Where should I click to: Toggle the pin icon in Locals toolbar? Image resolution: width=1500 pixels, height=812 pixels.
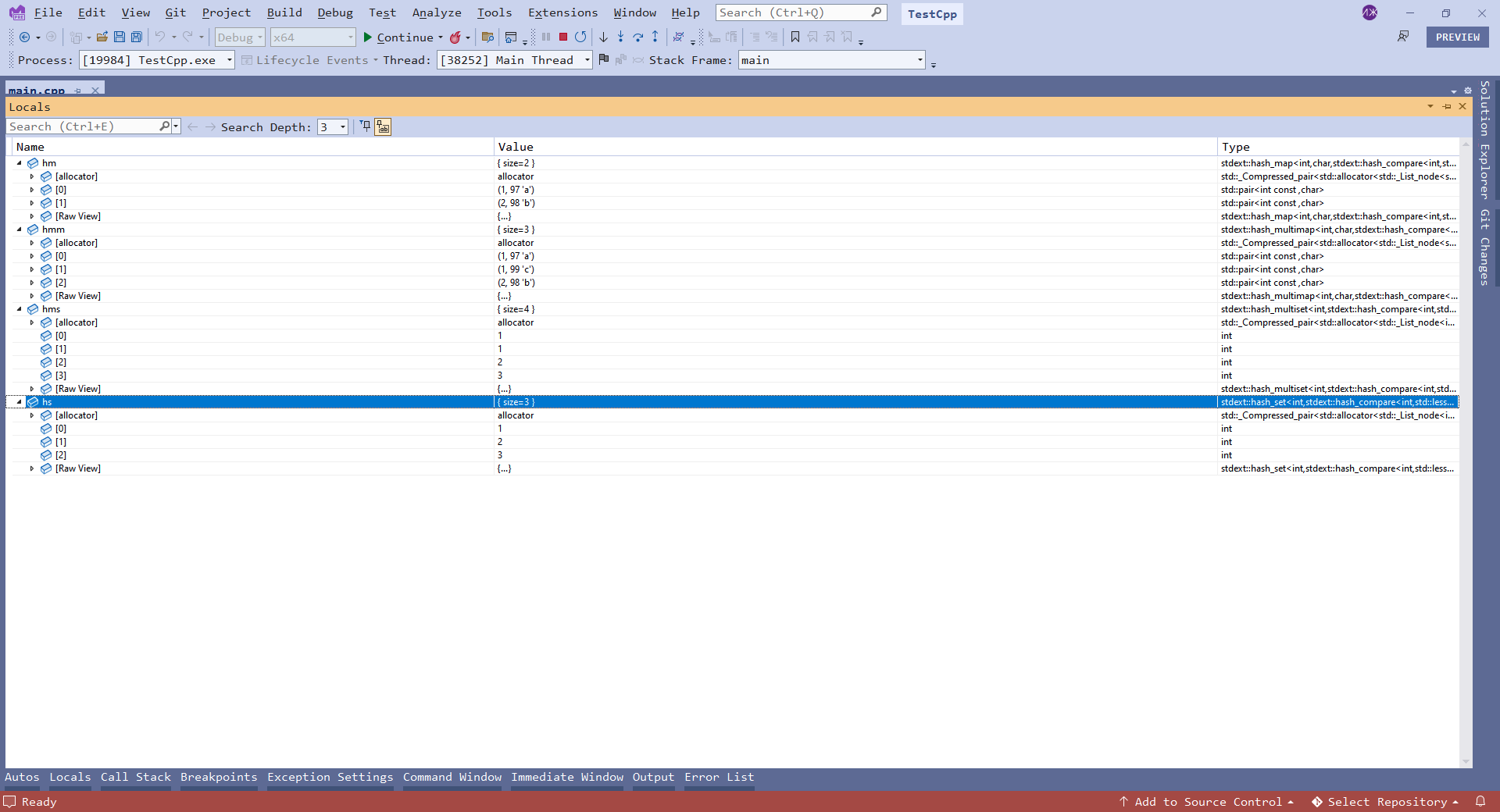pos(365,126)
